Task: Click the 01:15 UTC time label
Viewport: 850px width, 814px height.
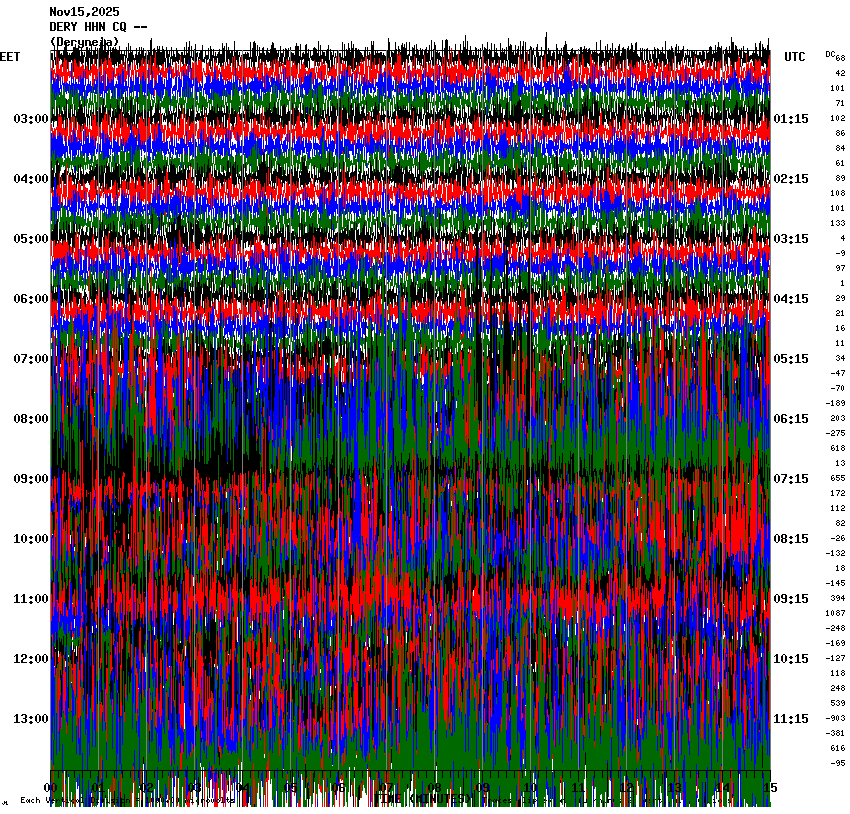Action: (791, 119)
